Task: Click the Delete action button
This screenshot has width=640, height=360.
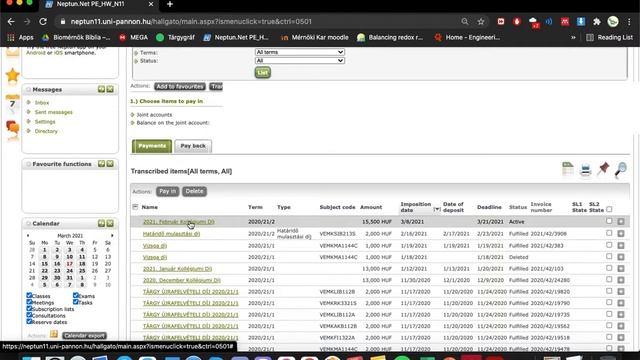Action: coord(194,191)
